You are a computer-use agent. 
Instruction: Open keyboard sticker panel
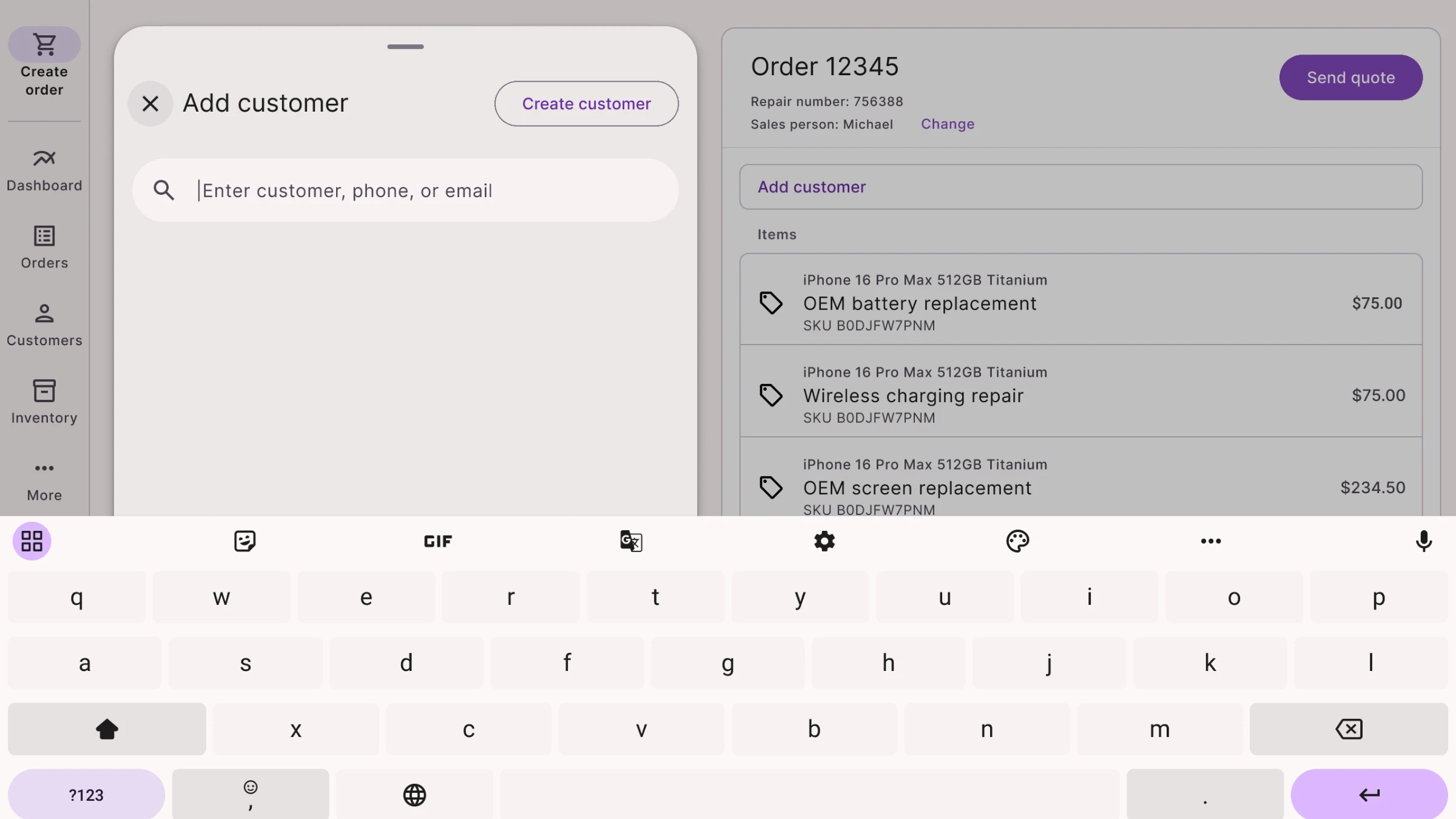click(244, 541)
